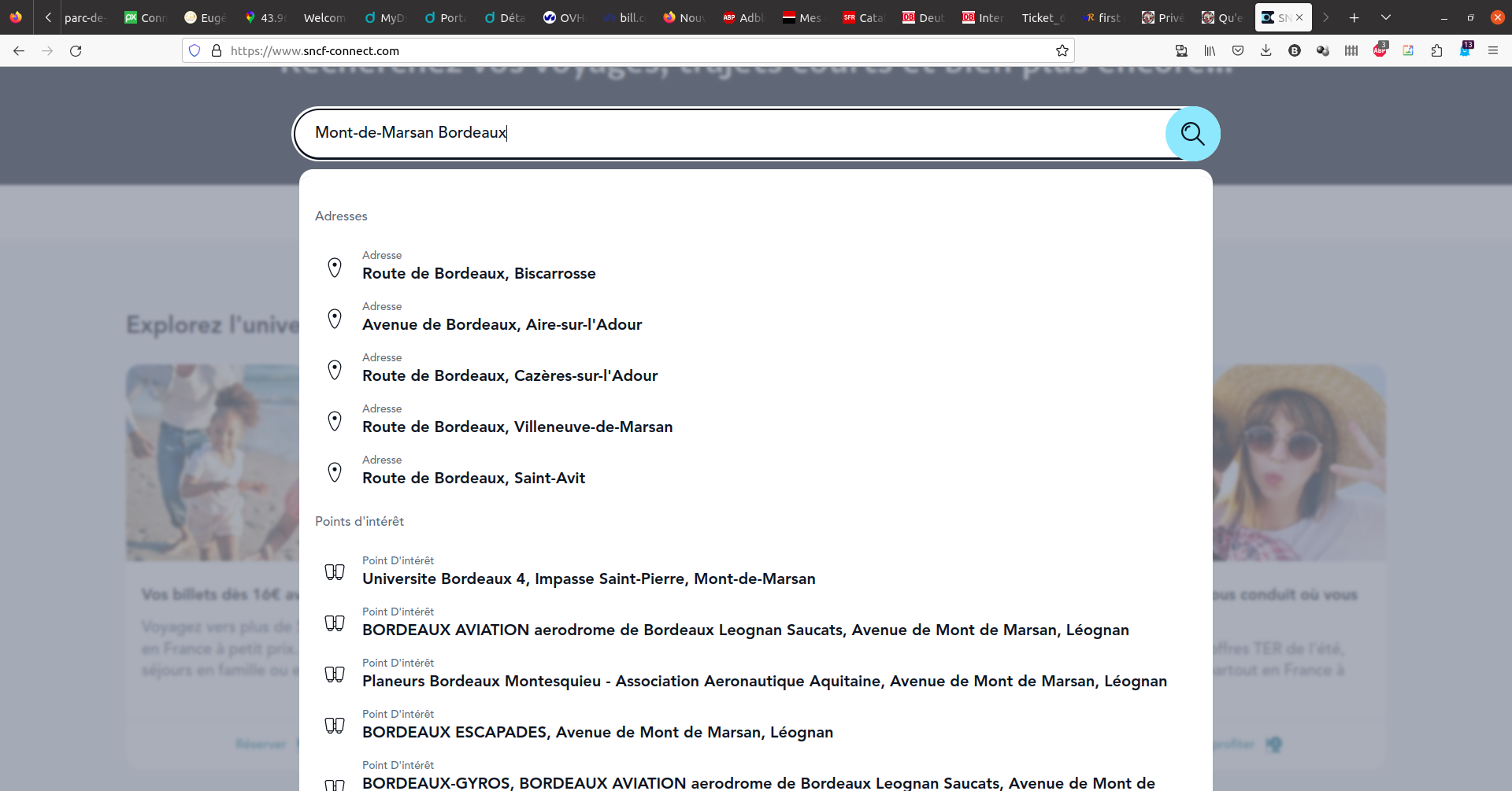Click the fence-shaped extension icon
Image resolution: width=1512 pixels, height=791 pixels.
[x=1351, y=50]
